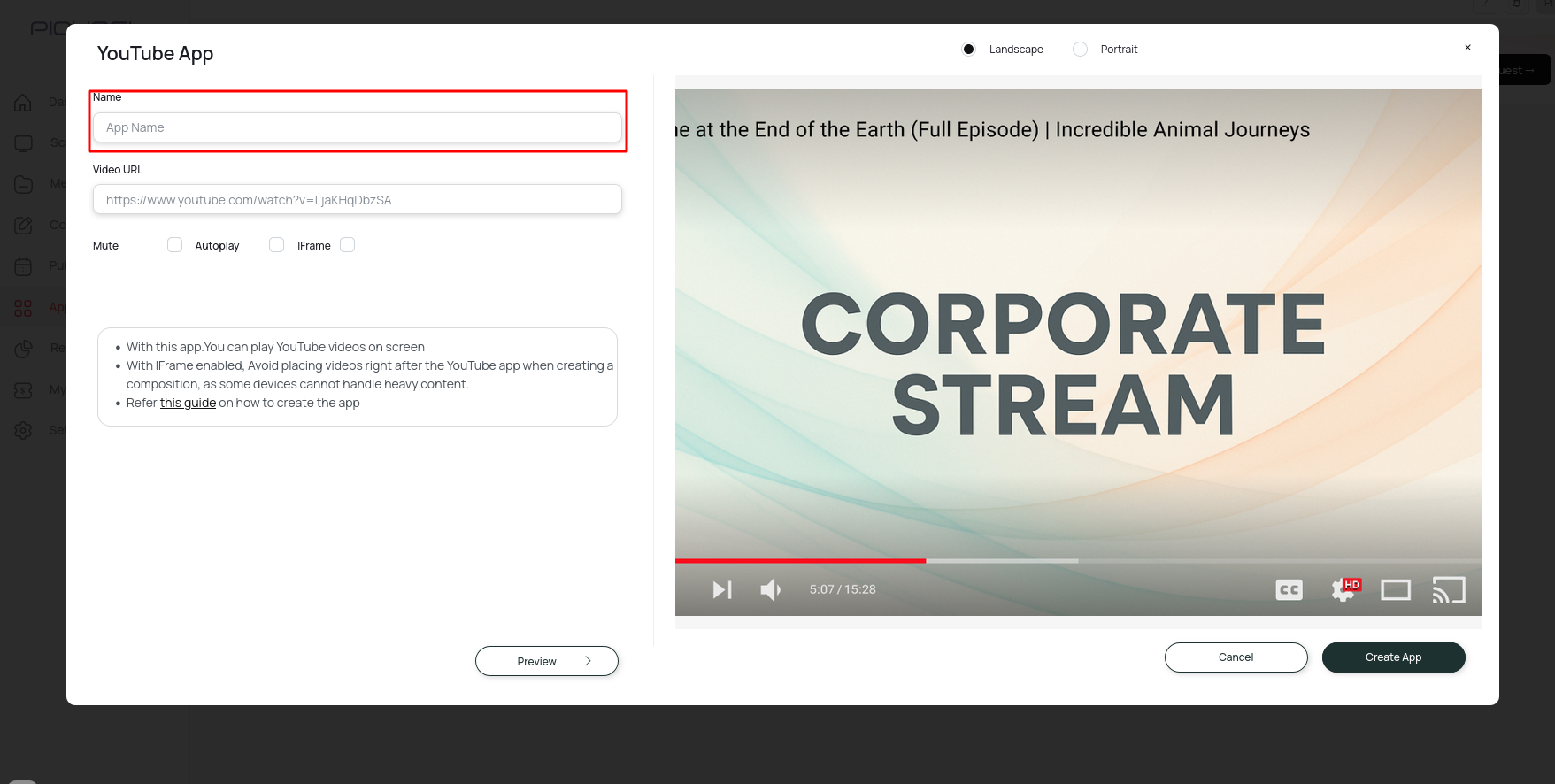
Task: Choose the Portrait orientation radio button
Action: coord(1080,50)
